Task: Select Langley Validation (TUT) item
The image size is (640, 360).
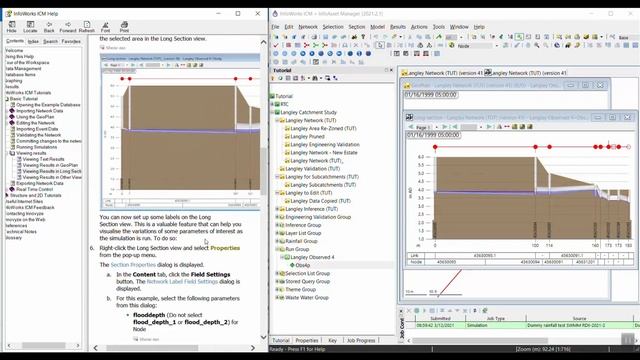Action: click(x=313, y=169)
